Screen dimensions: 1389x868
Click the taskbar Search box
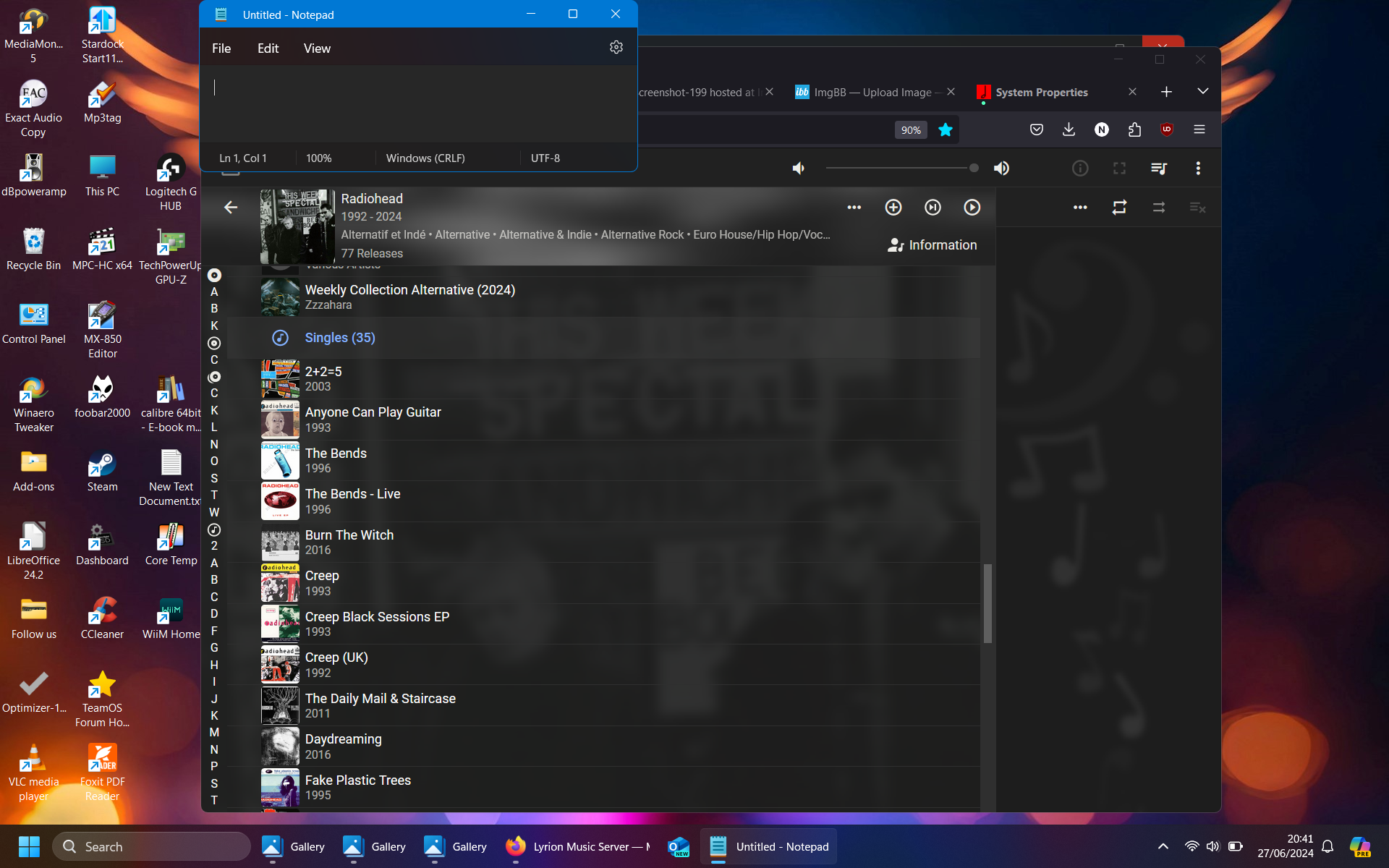151,846
